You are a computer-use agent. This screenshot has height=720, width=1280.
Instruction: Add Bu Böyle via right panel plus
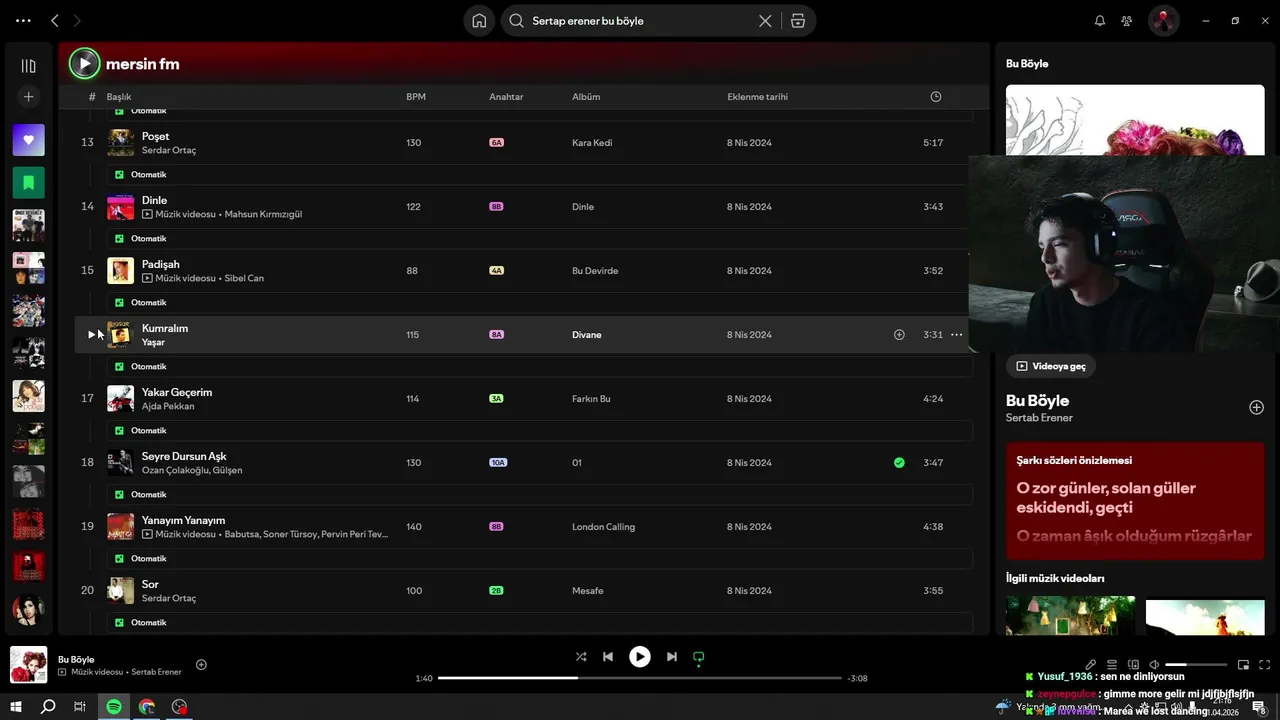coord(1256,407)
